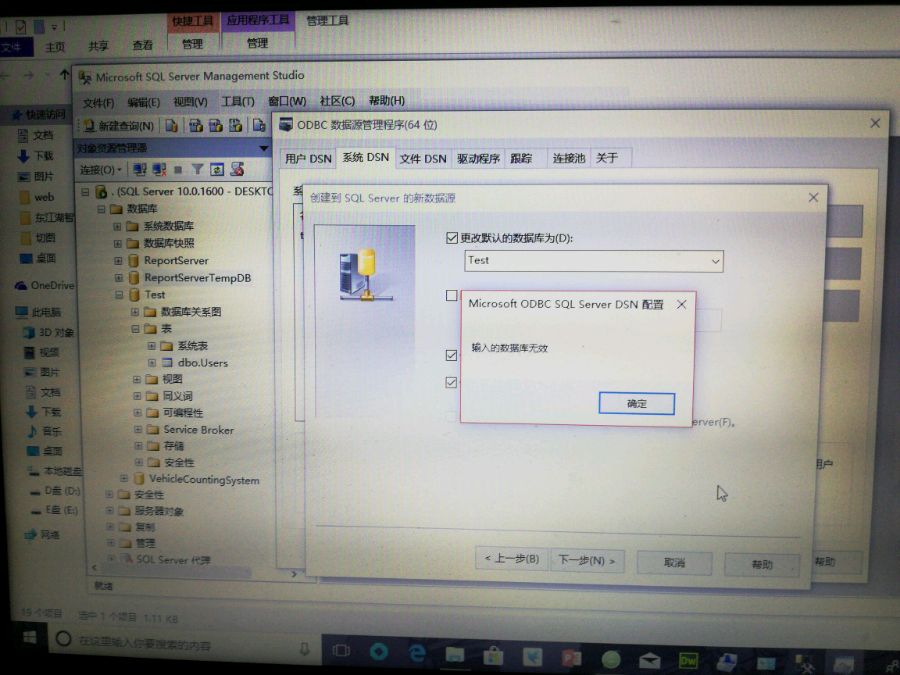Check the empty checkbox beside the error dialog
The height and width of the screenshot is (675, 900).
pyautogui.click(x=452, y=295)
